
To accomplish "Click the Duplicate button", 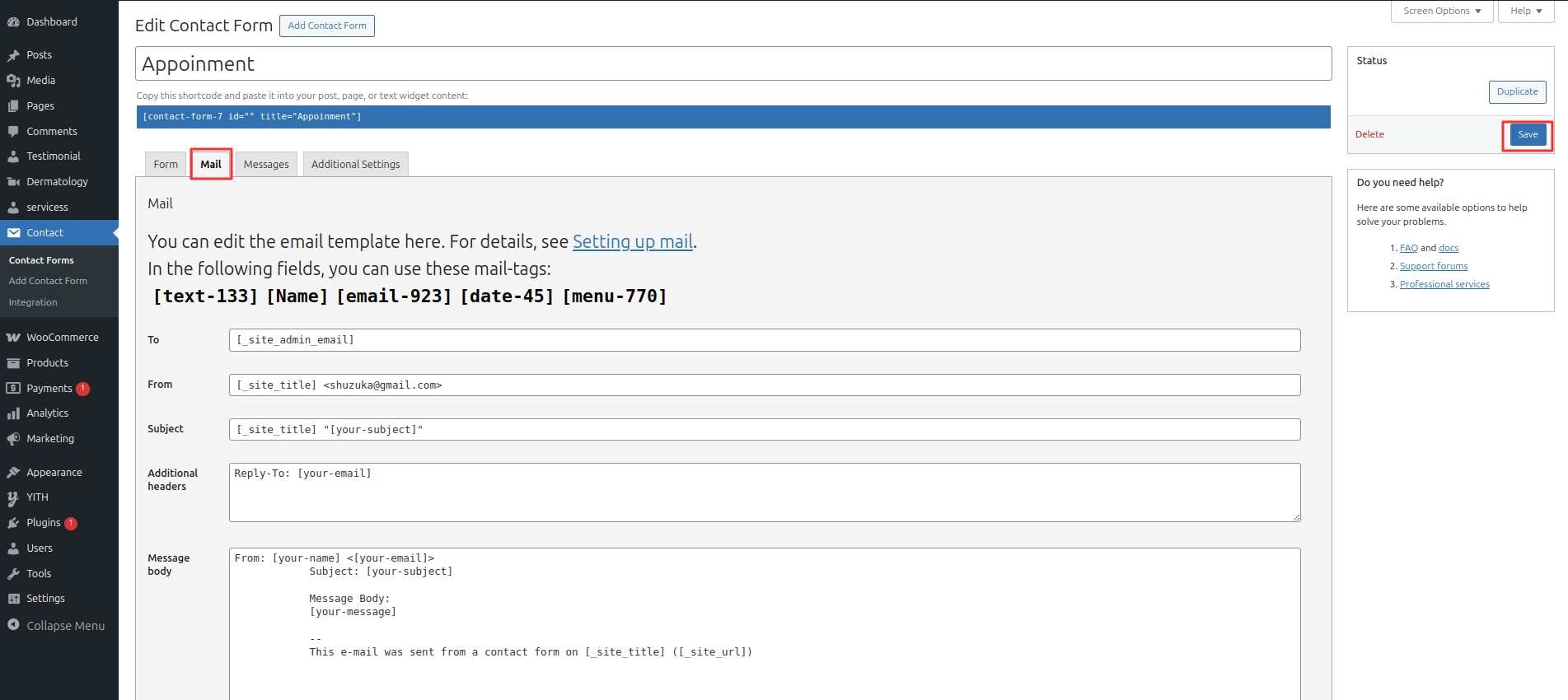I will 1517,92.
